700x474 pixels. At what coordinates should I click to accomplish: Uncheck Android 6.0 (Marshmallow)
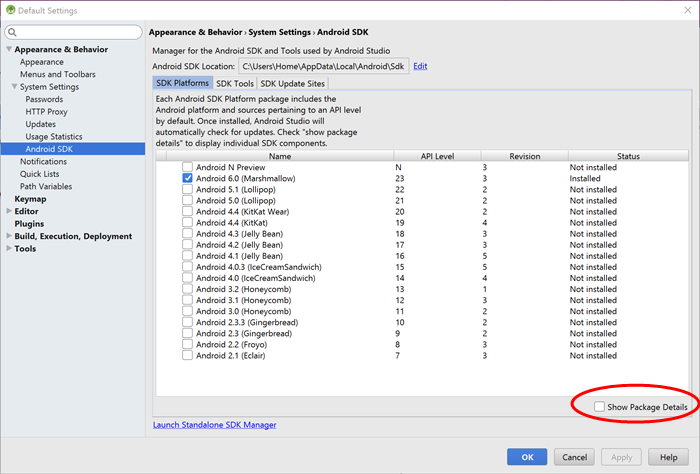point(188,178)
